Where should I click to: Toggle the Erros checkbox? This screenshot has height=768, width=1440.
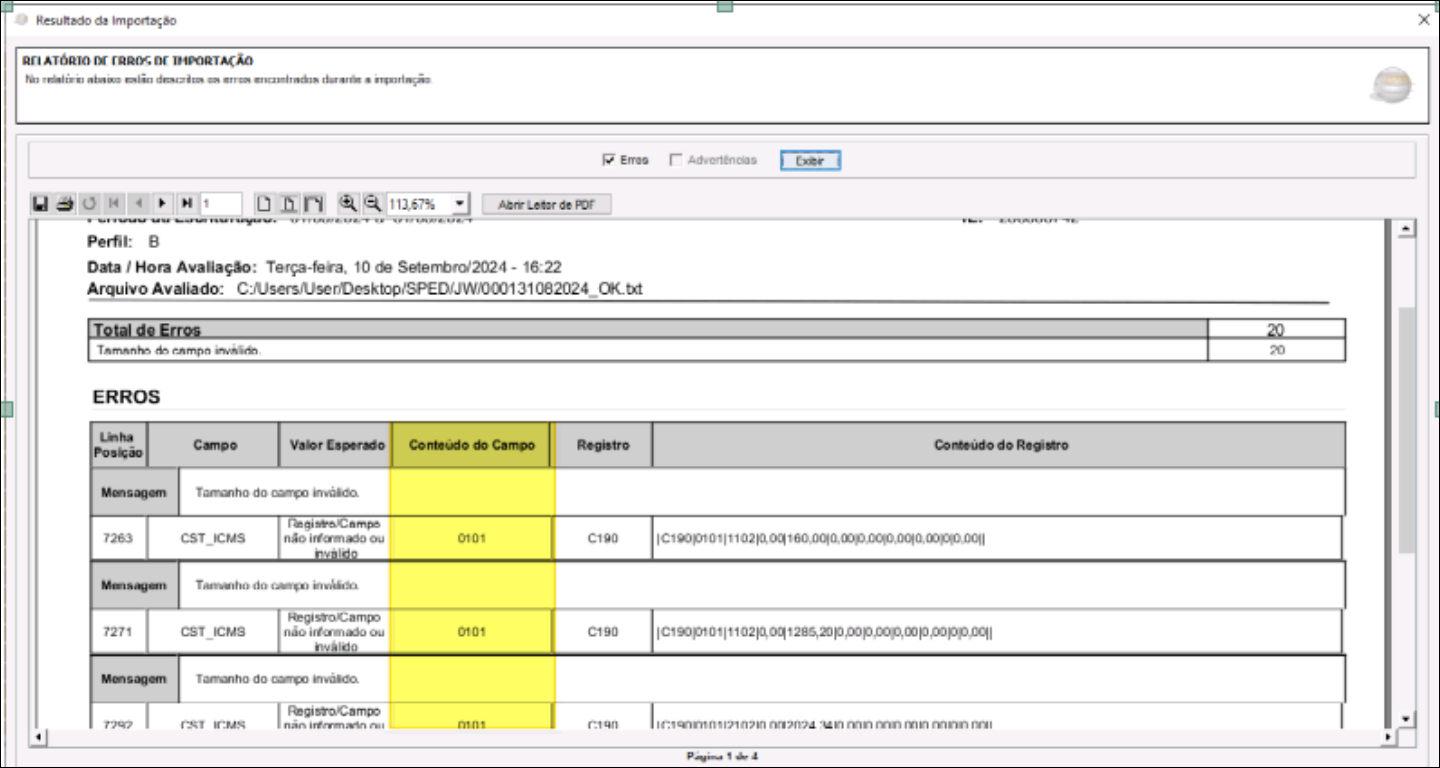point(608,160)
